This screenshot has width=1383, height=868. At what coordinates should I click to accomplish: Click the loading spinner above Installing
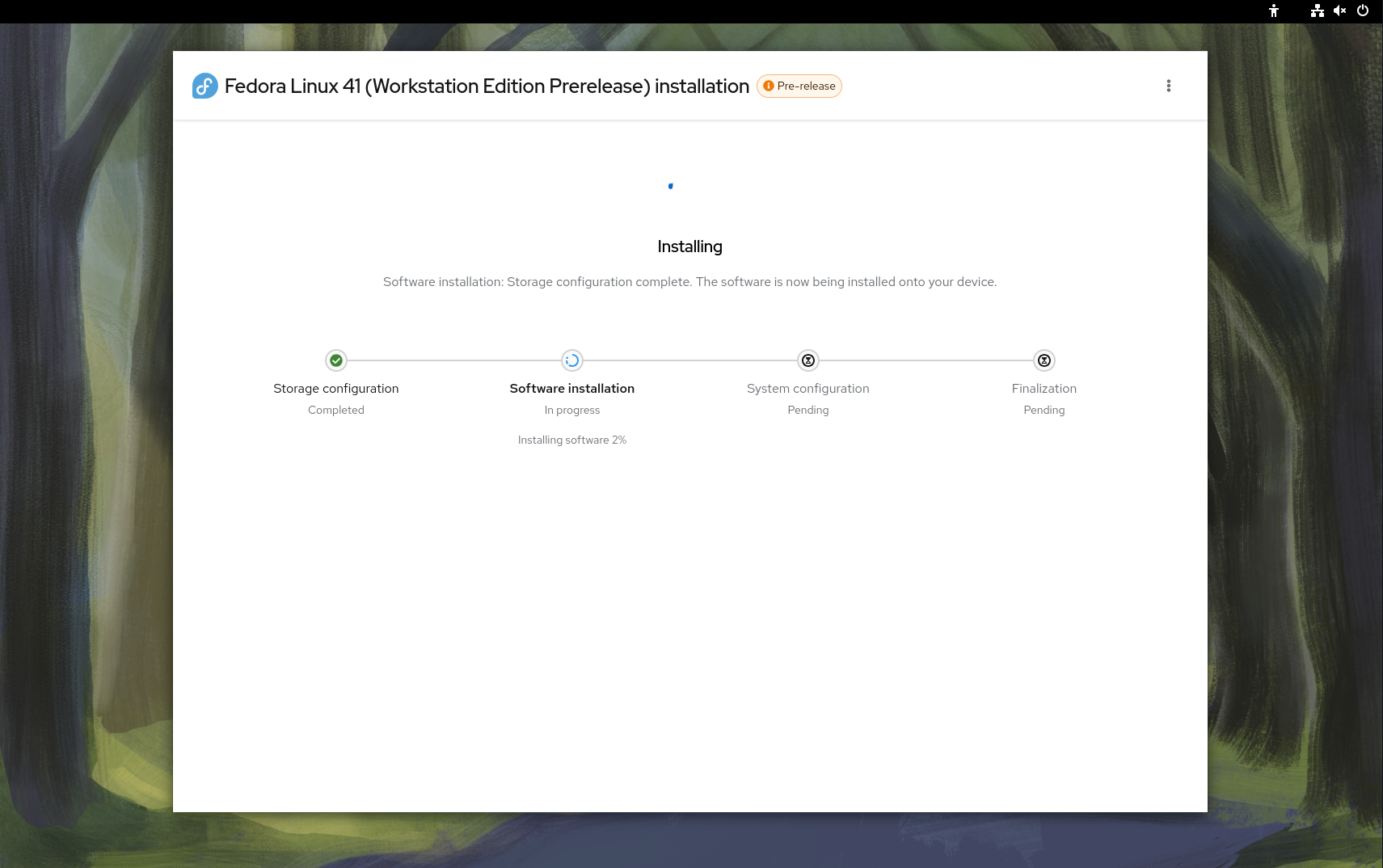671,187
